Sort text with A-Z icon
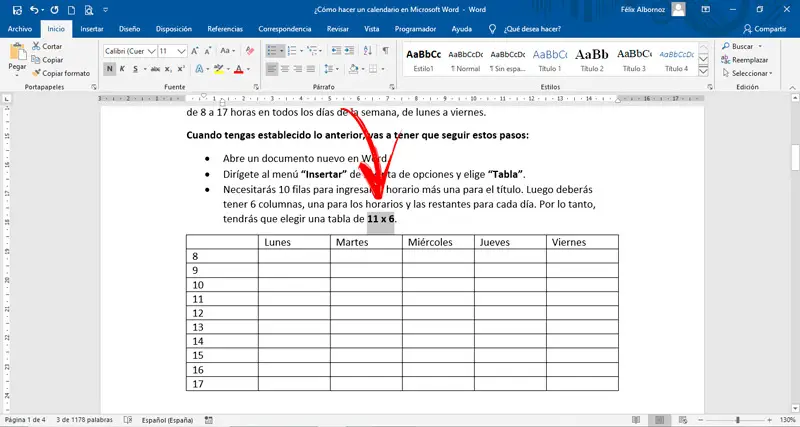The height and width of the screenshot is (427, 800). coord(367,51)
